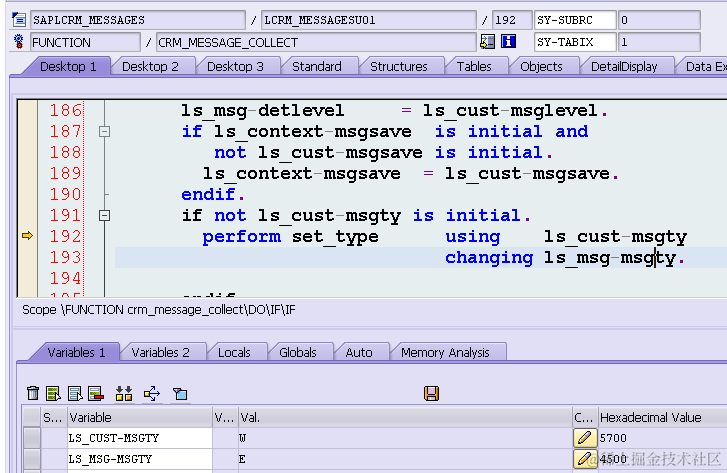Click the SAPLCRM_MESSAGES program field

[x=138, y=20]
